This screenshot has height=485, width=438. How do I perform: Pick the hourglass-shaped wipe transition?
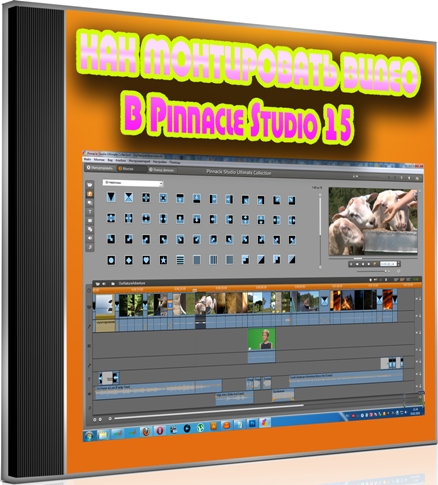click(129, 197)
